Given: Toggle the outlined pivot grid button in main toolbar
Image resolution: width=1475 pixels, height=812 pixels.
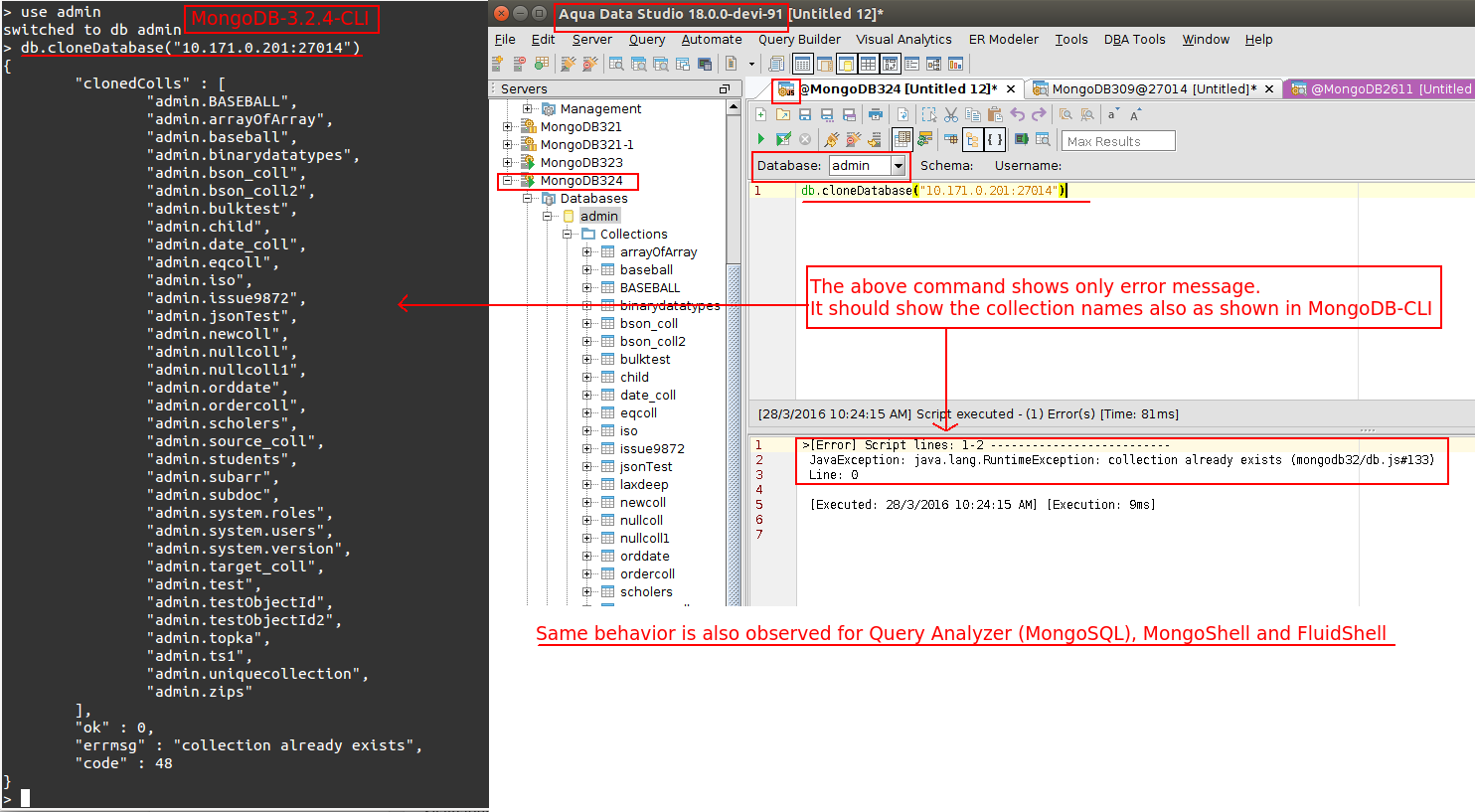Looking at the screenshot, I should coord(890,64).
